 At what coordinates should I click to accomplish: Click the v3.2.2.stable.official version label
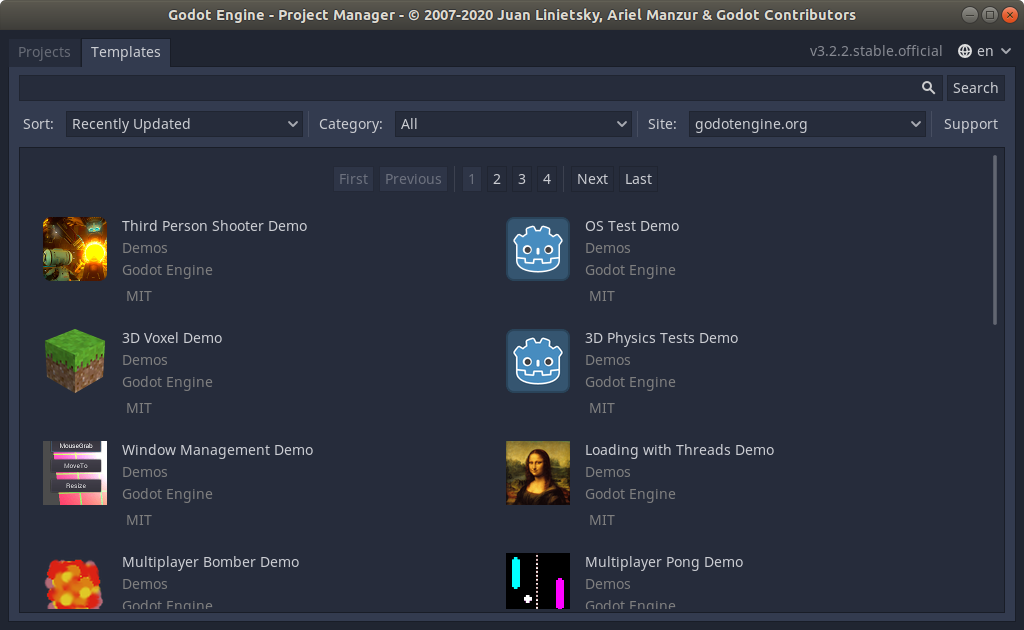(x=876, y=51)
